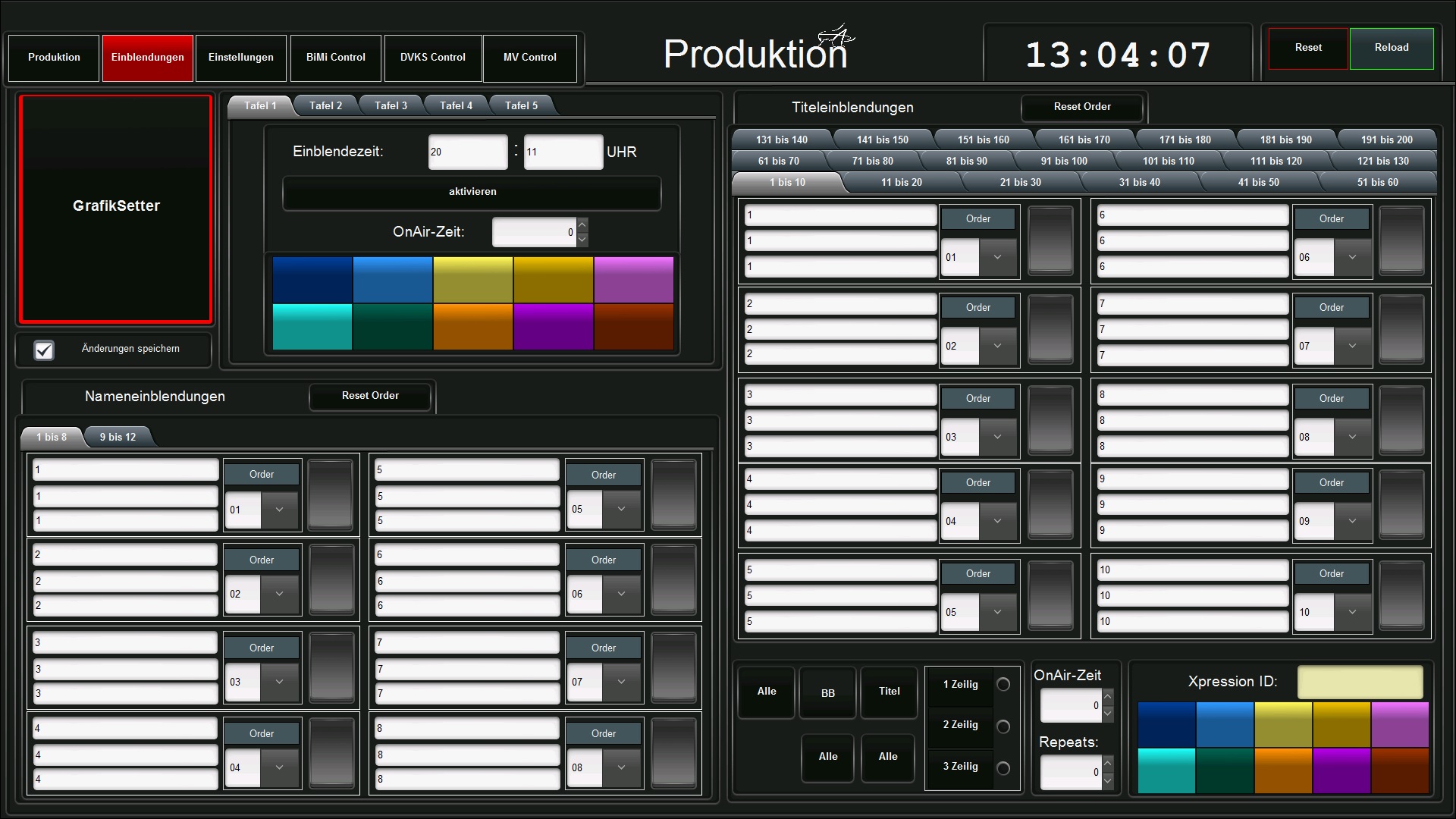Pick the orange swatch in Tafel panel

[473, 327]
